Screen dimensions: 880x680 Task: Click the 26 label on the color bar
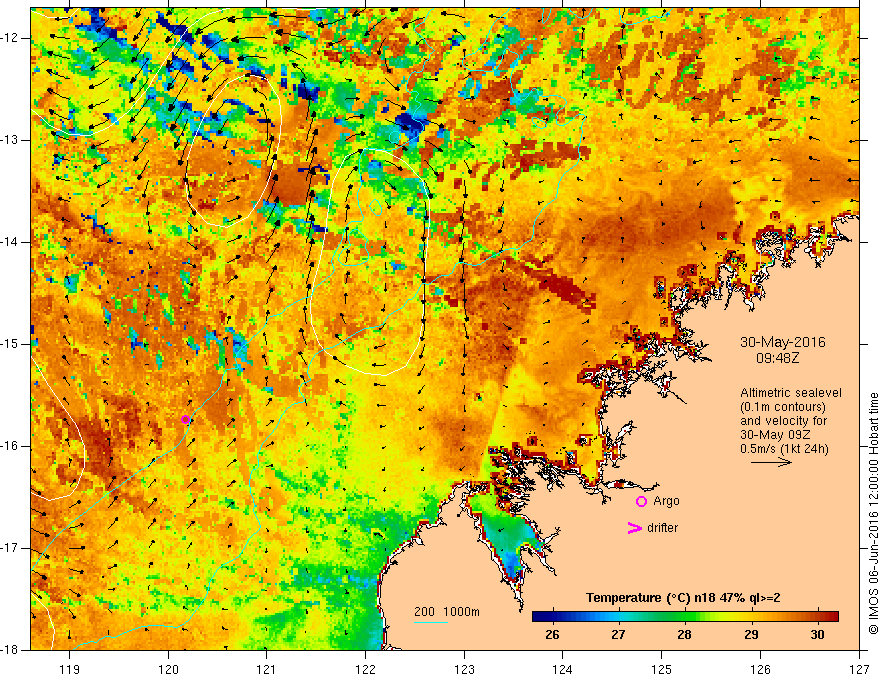tap(552, 635)
